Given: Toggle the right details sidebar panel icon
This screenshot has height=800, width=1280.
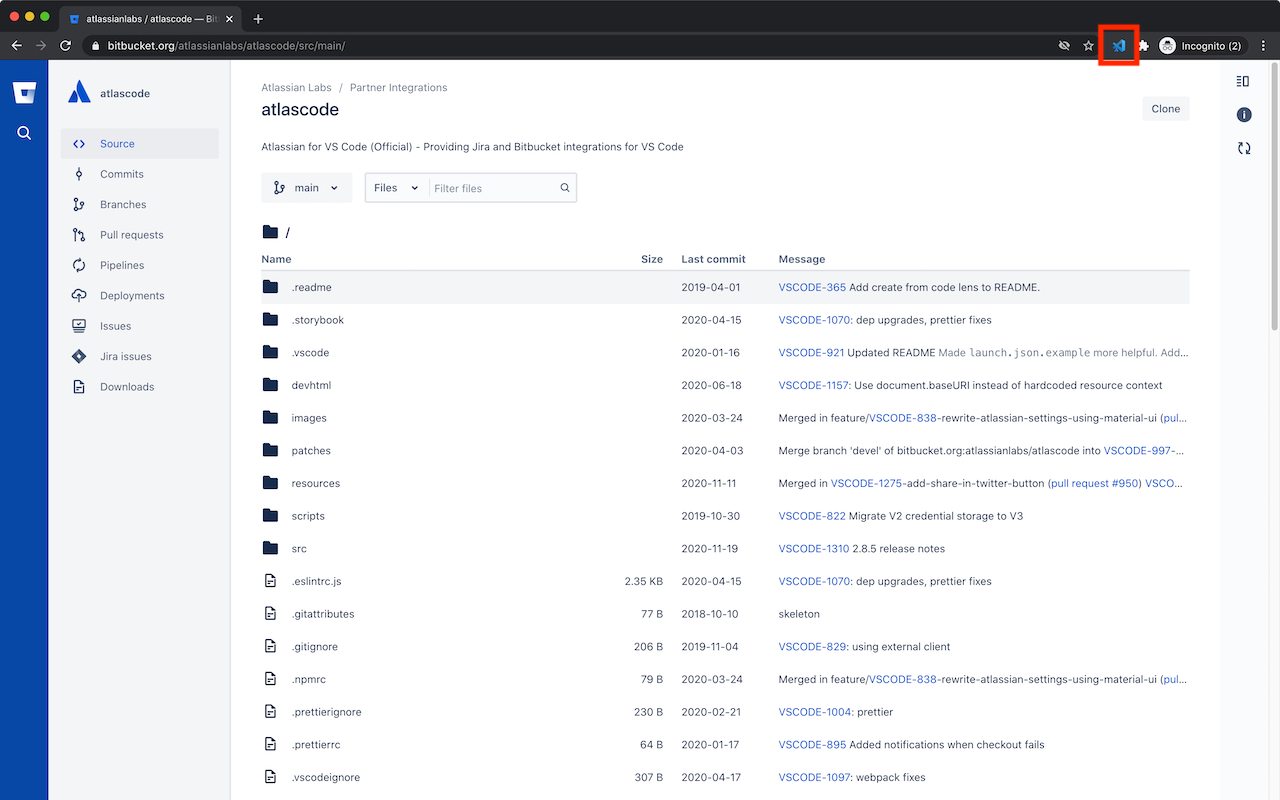Looking at the screenshot, I should [1243, 81].
